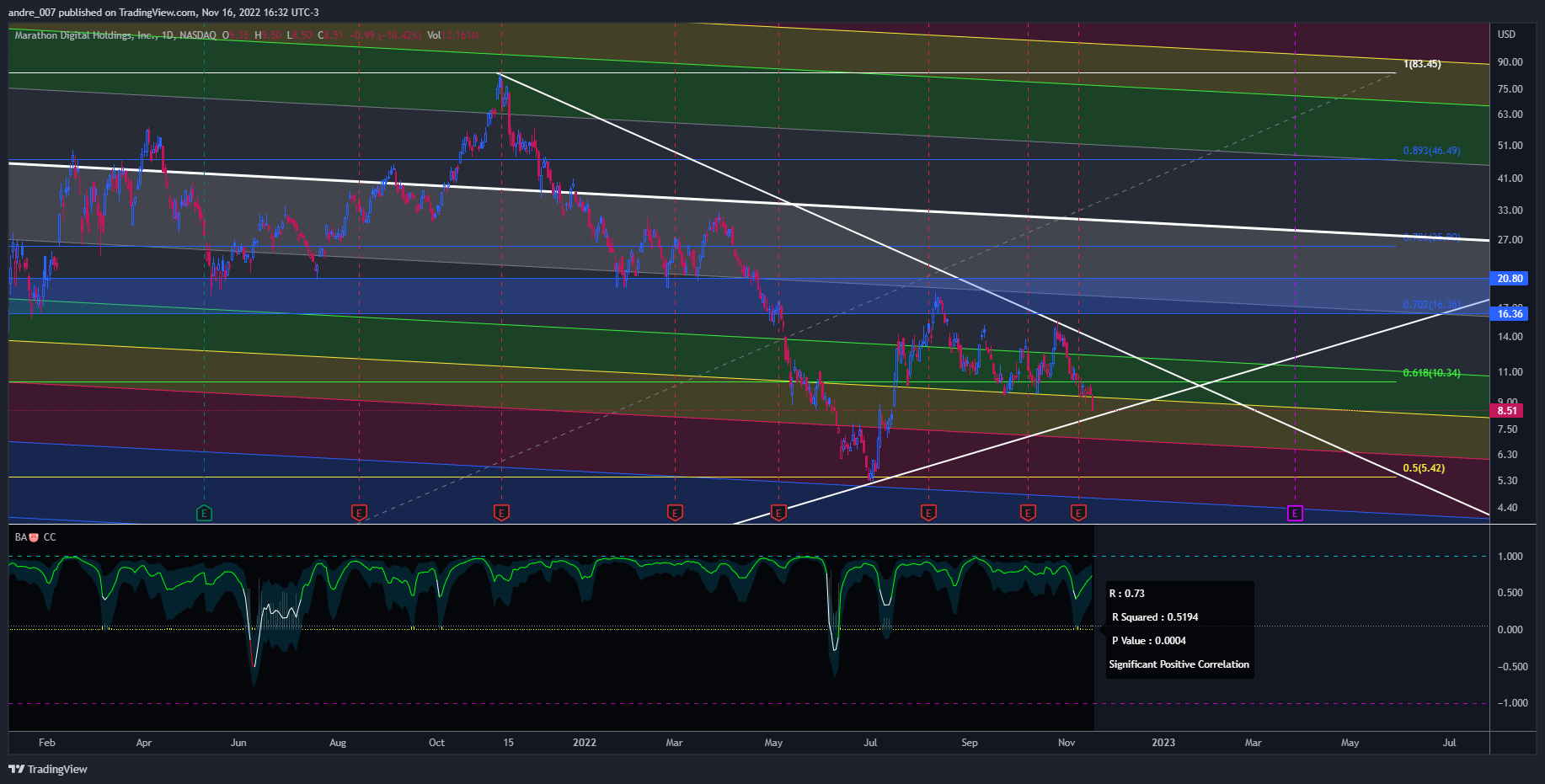Click the 'Apr' label on the time axis

144,743
